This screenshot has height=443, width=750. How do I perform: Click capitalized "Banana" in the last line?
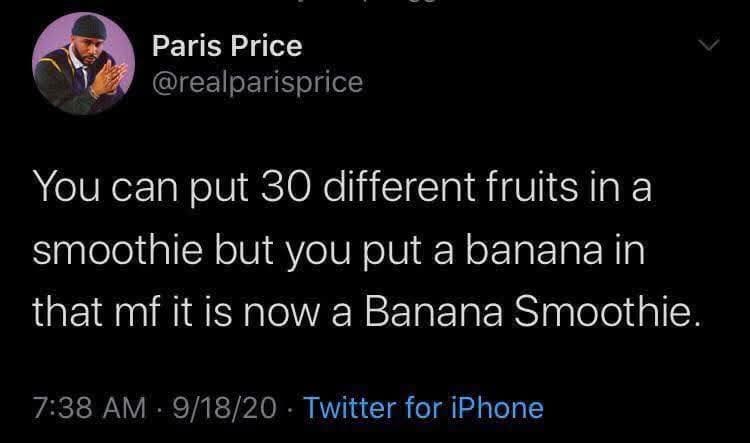click(435, 312)
